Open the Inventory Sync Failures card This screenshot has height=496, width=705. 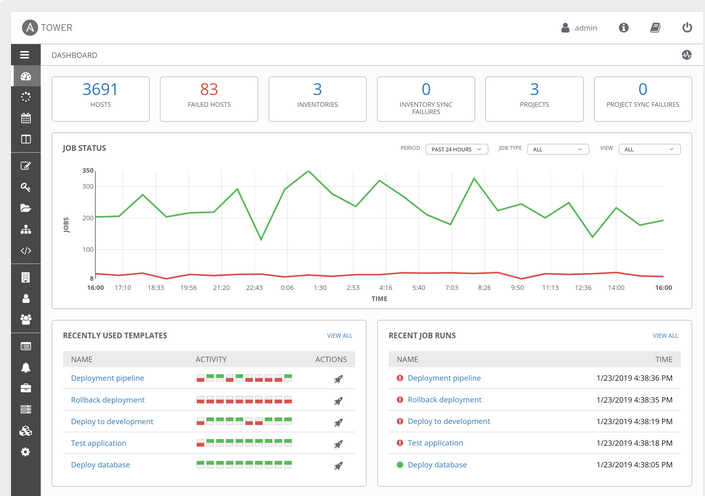[x=426, y=99]
